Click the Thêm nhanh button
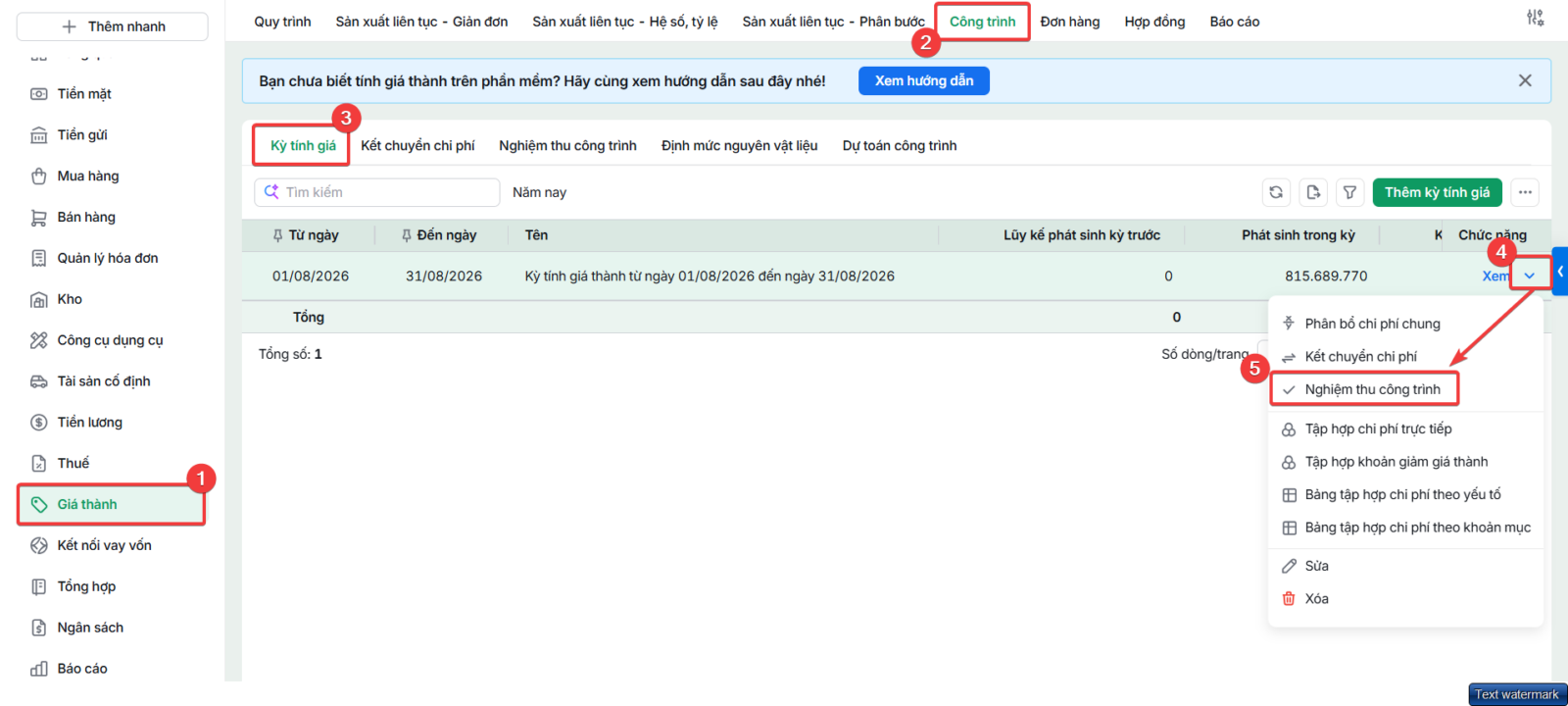Image resolution: width=1568 pixels, height=706 pixels. point(112,26)
